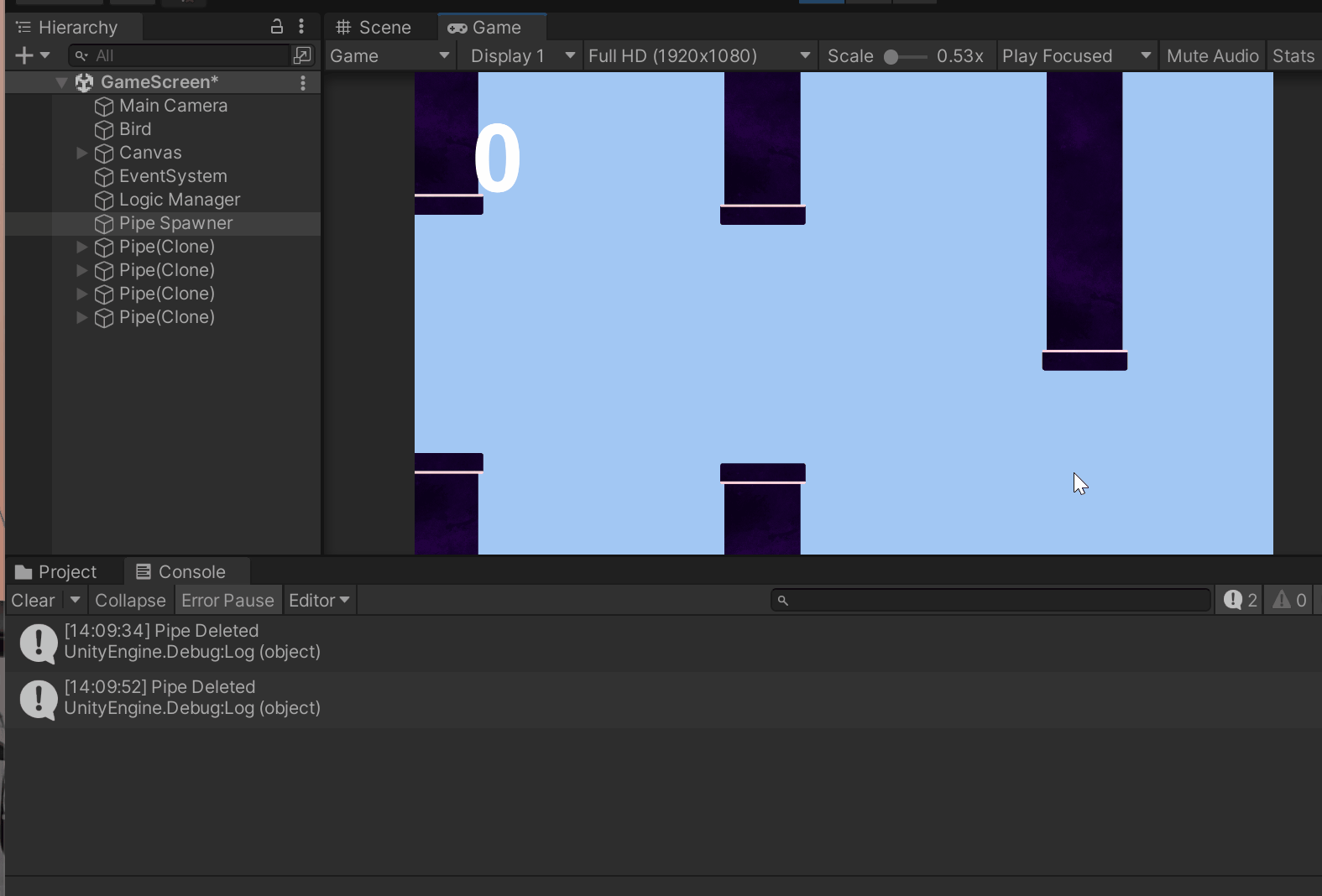Select the 14:09:52 Pipe Deleted log entry

pos(663,699)
